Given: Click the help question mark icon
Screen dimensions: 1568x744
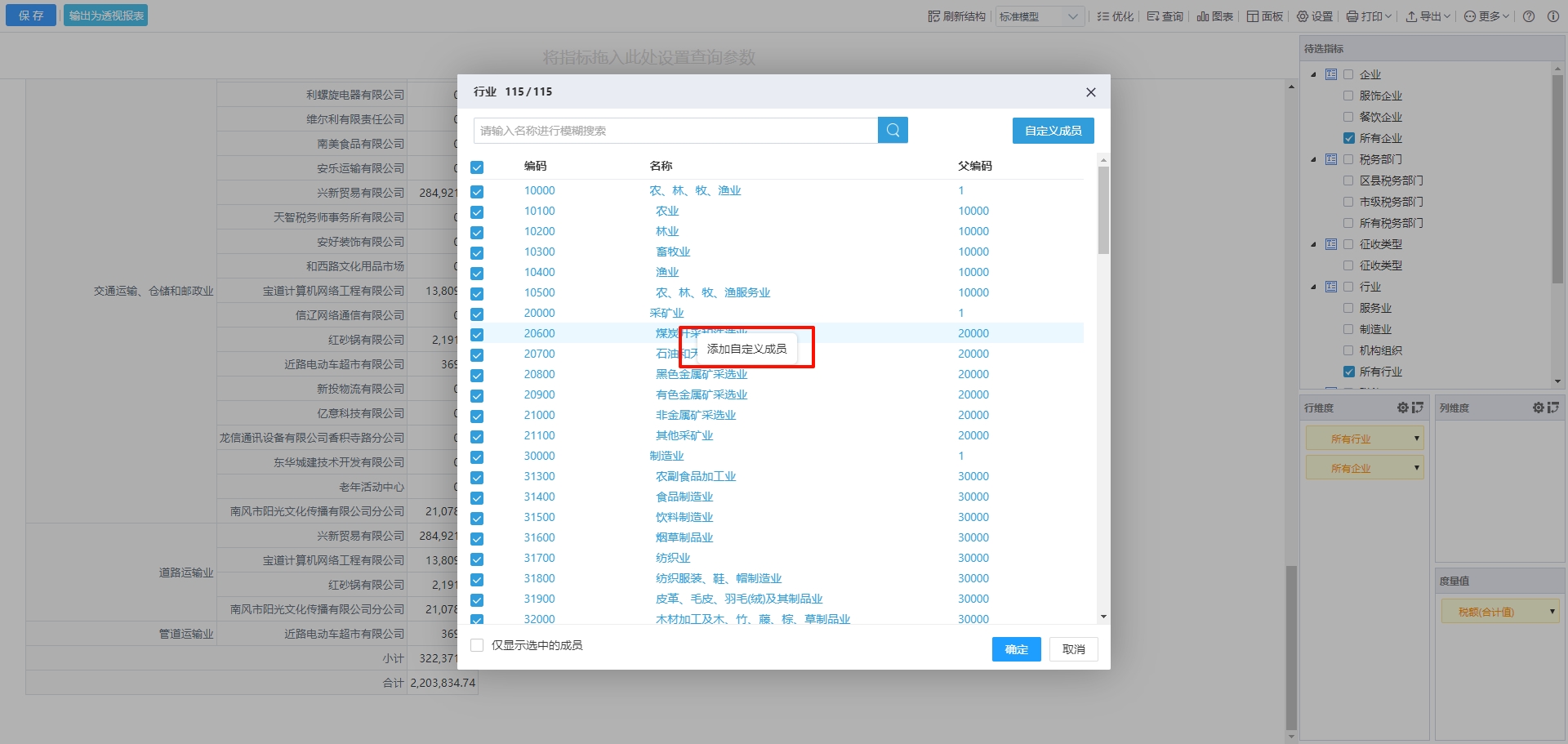Looking at the screenshot, I should click(x=1529, y=16).
